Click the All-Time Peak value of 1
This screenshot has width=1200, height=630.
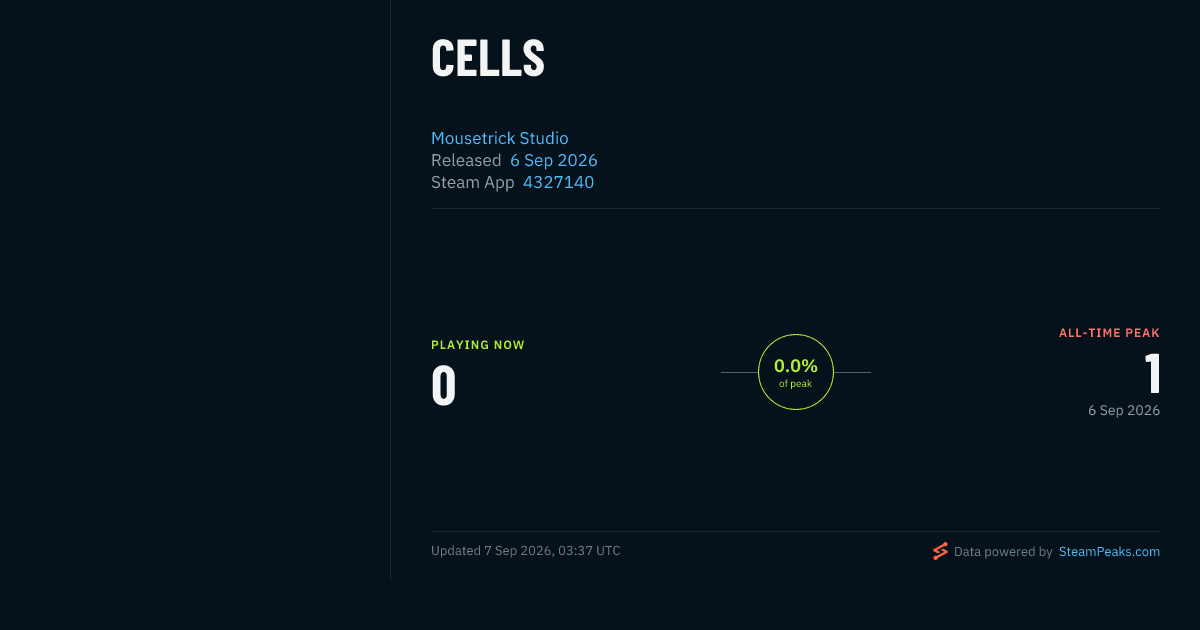pyautogui.click(x=1152, y=374)
